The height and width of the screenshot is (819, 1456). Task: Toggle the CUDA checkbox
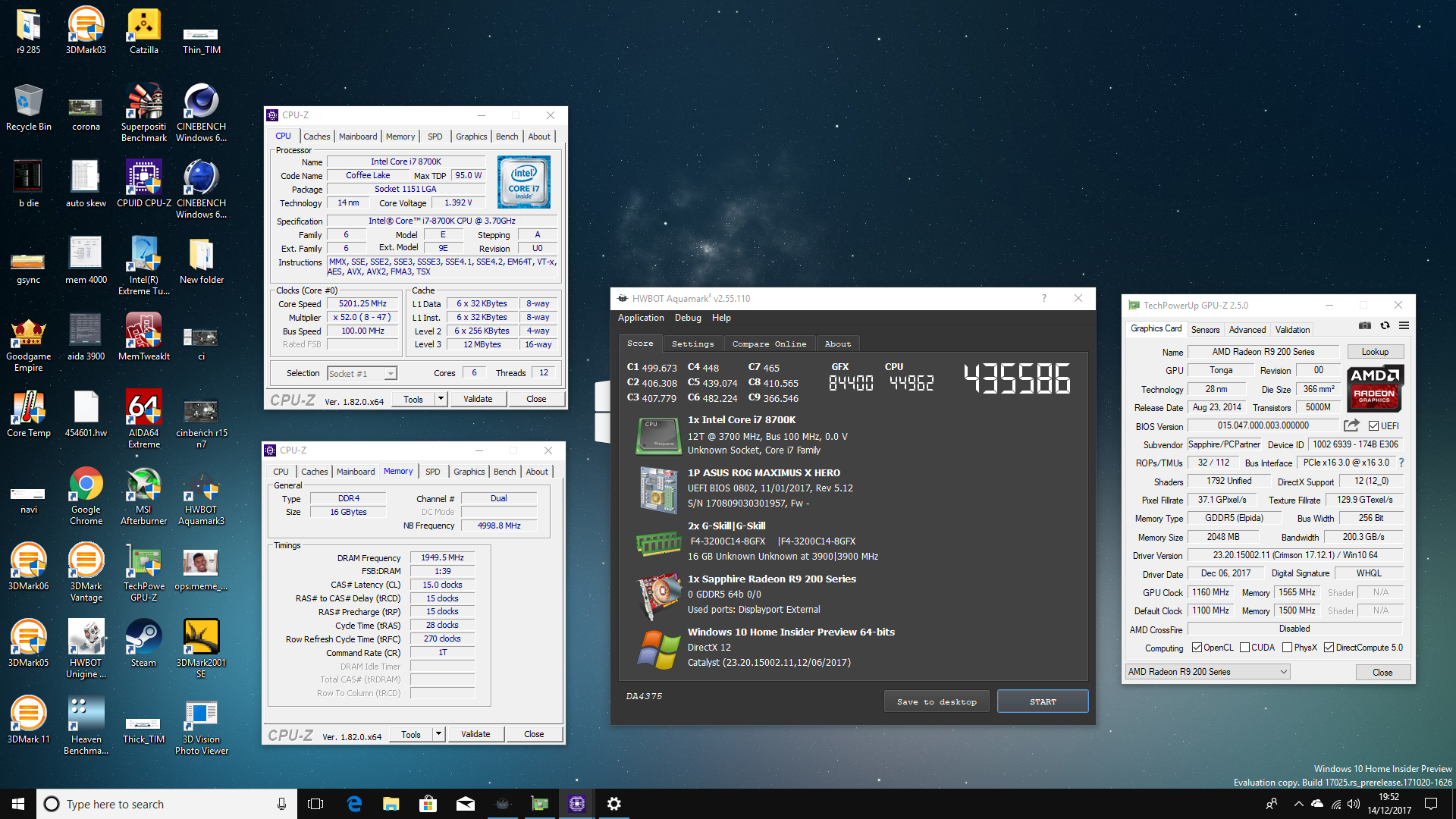1245,648
